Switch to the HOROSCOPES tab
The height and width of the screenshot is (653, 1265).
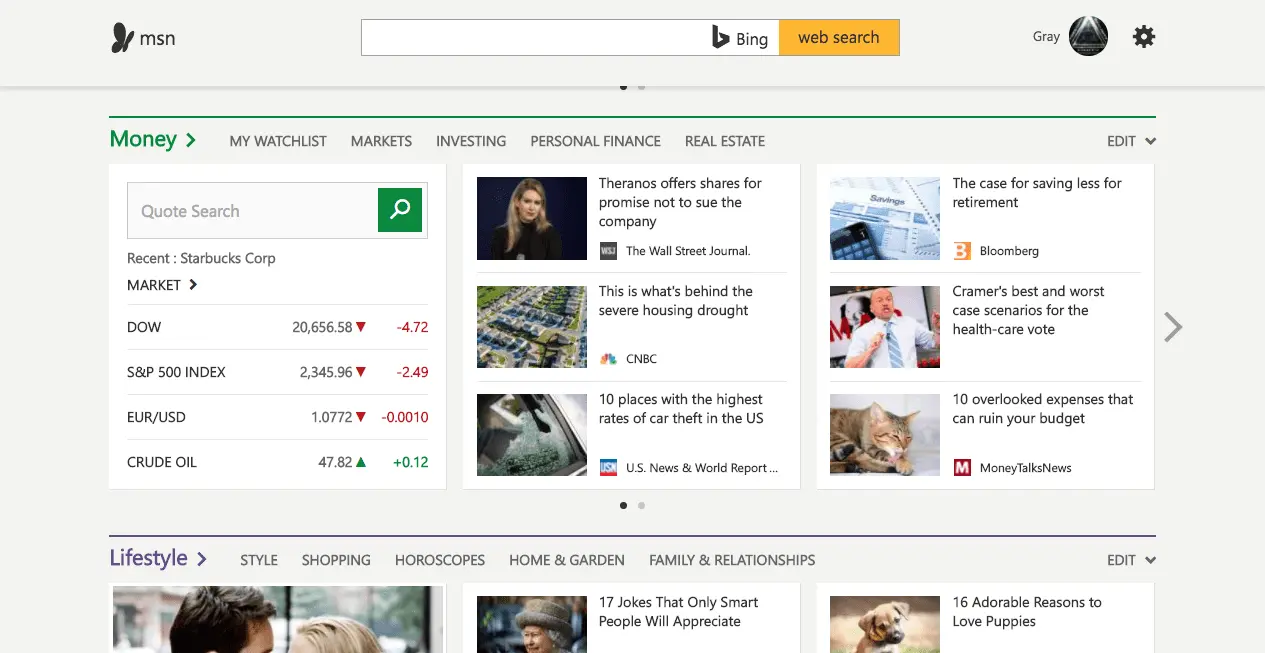[x=439, y=560]
